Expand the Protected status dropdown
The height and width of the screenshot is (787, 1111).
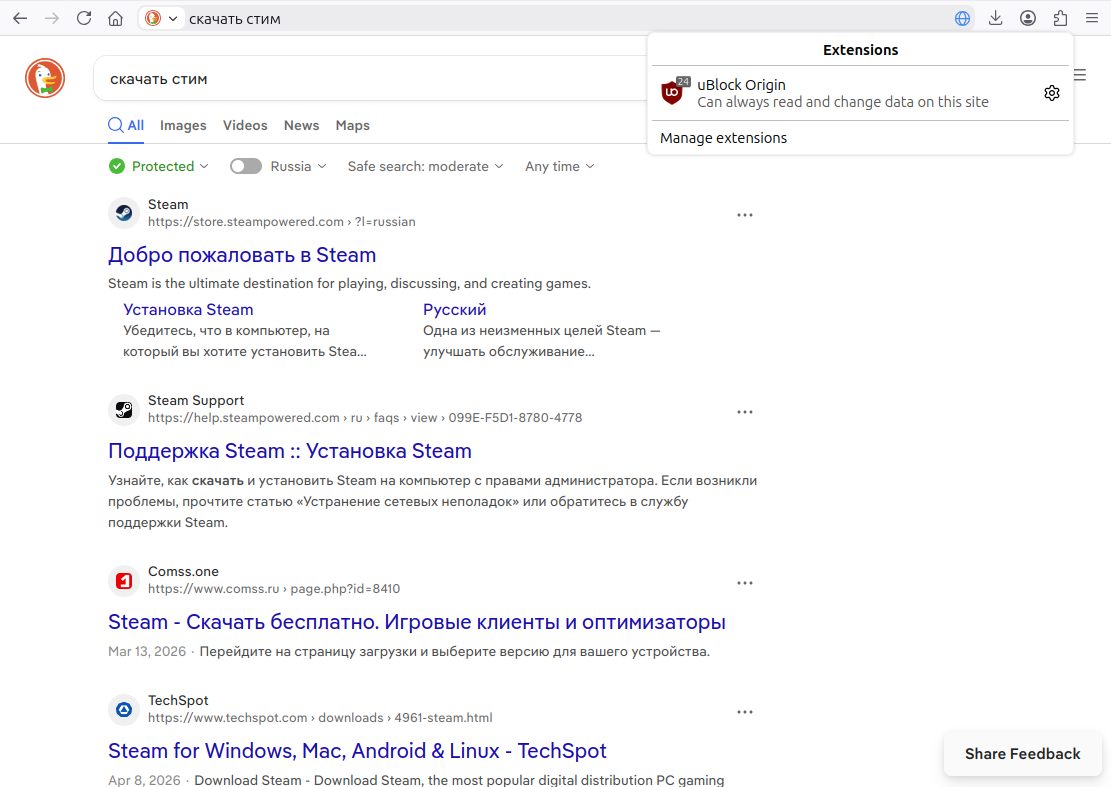[x=159, y=166]
